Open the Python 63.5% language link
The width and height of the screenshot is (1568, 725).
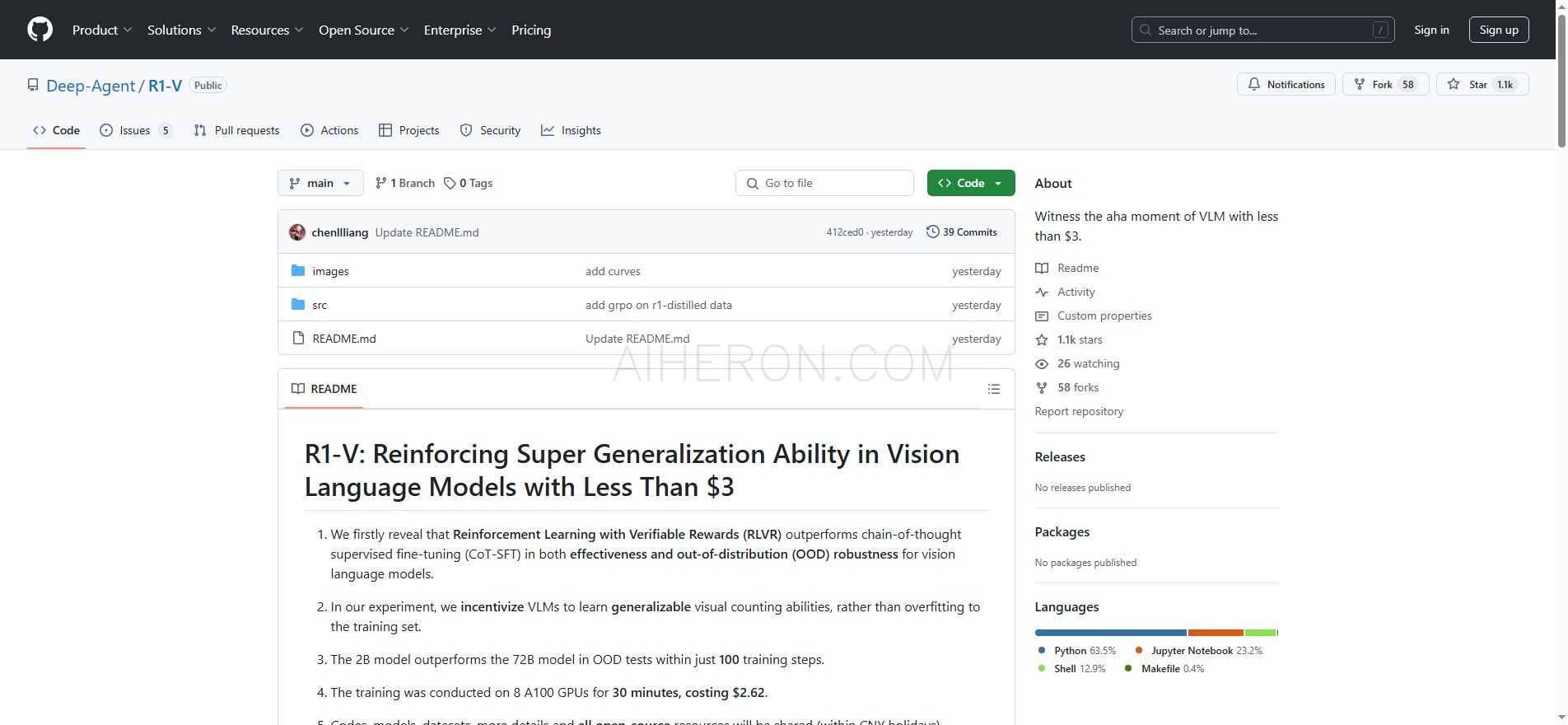(1077, 651)
